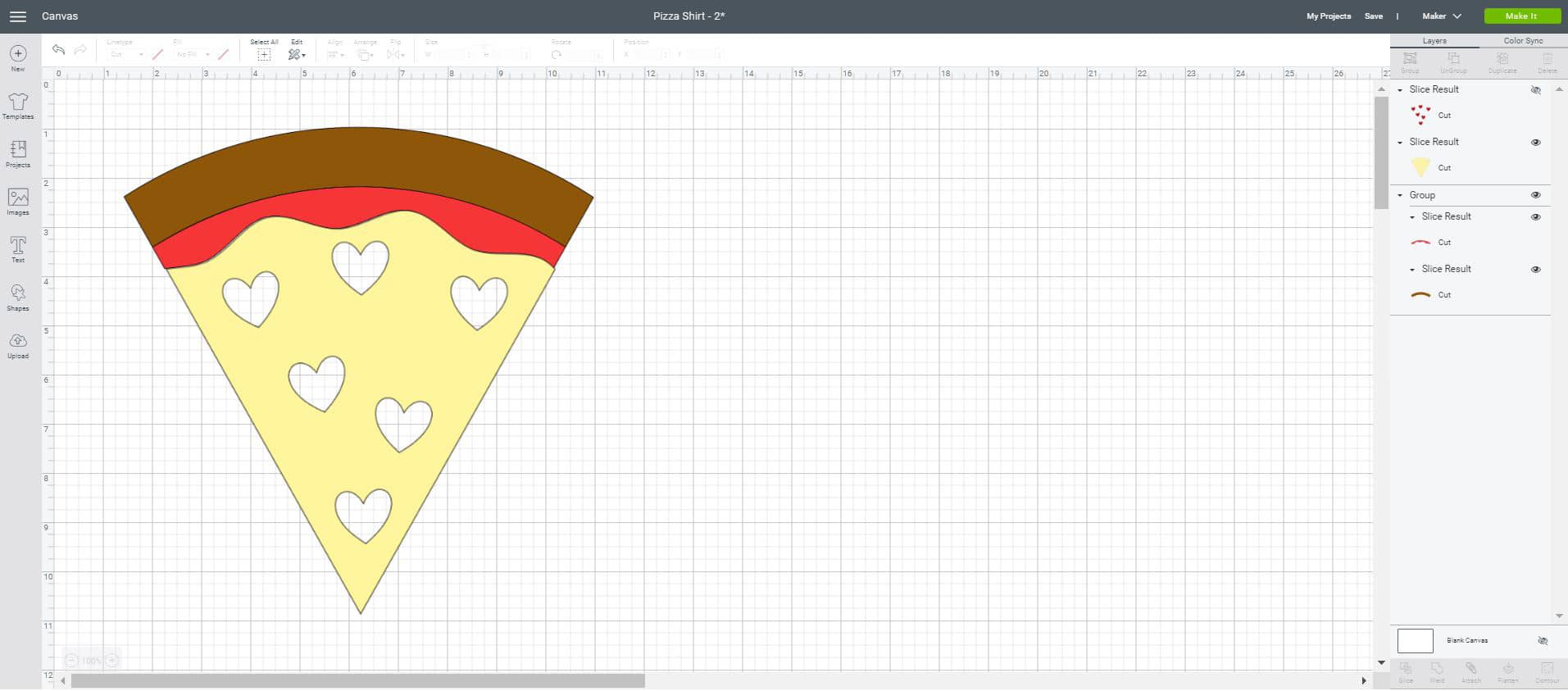Open My Projects link
The image size is (1568, 691).
pyautogui.click(x=1329, y=16)
